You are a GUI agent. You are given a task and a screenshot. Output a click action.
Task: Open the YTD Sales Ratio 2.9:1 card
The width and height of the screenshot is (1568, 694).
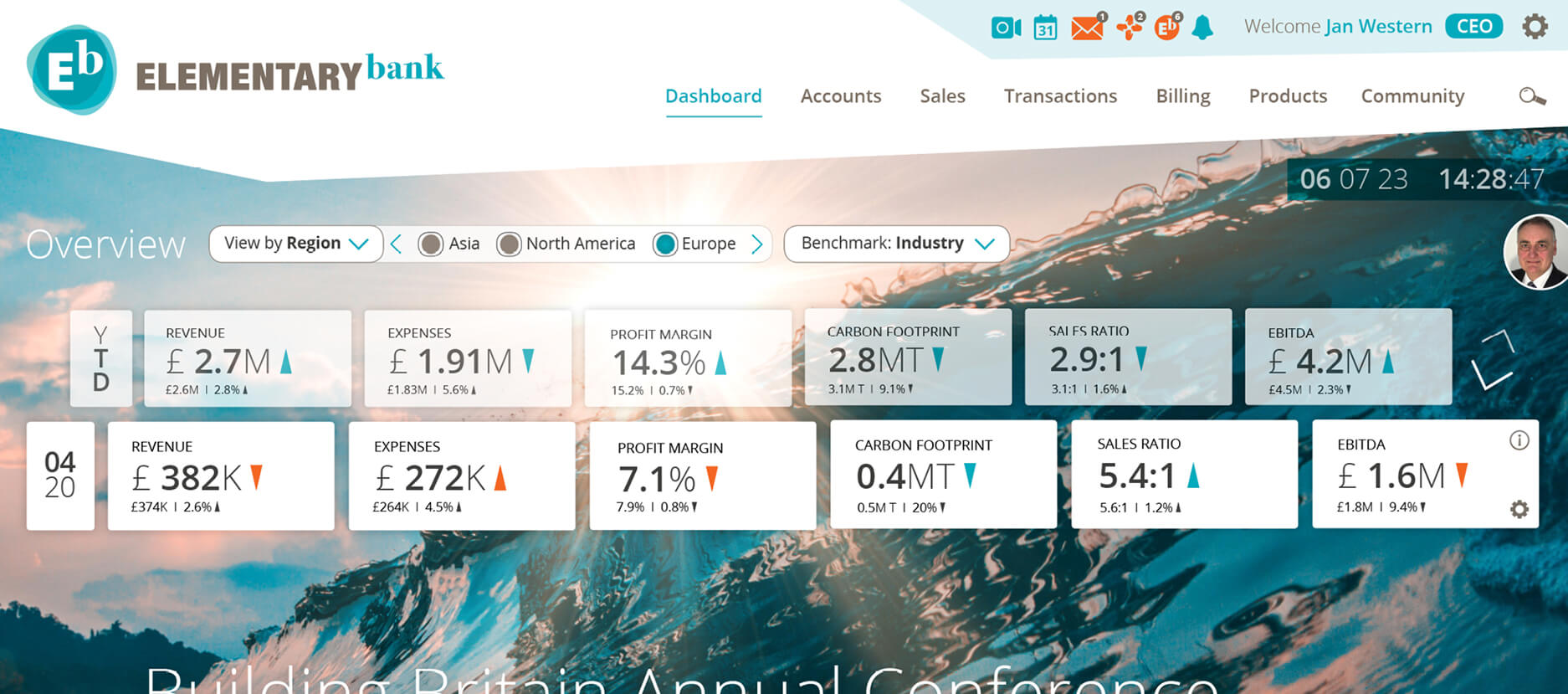coord(1129,357)
